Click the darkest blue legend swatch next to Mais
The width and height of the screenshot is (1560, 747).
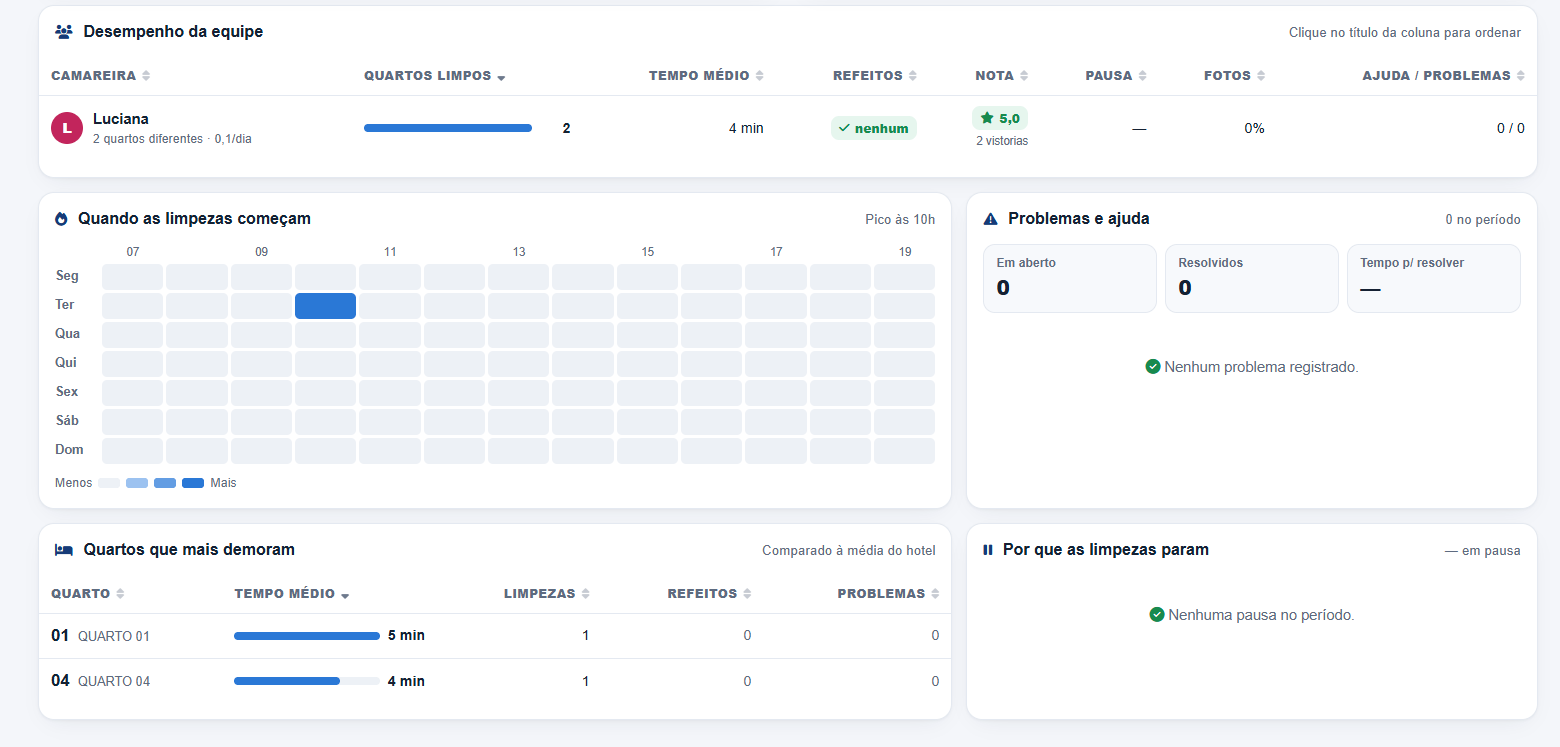coord(193,483)
